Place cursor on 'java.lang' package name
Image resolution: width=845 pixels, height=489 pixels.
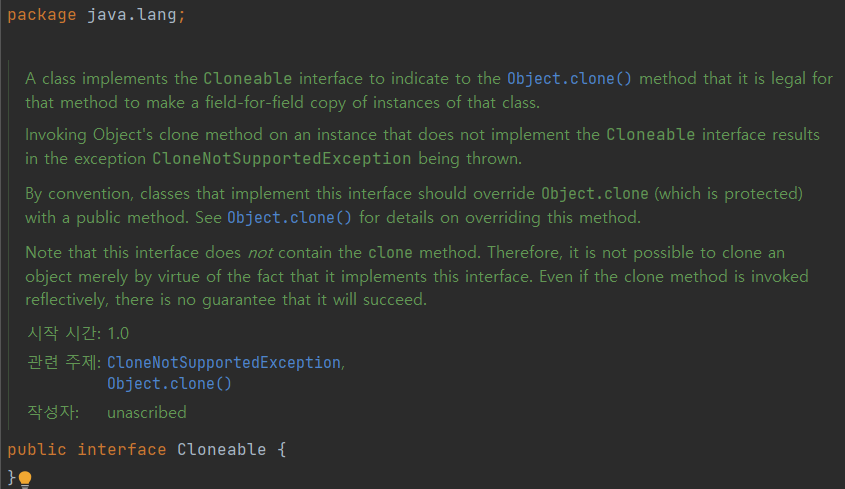pos(131,16)
